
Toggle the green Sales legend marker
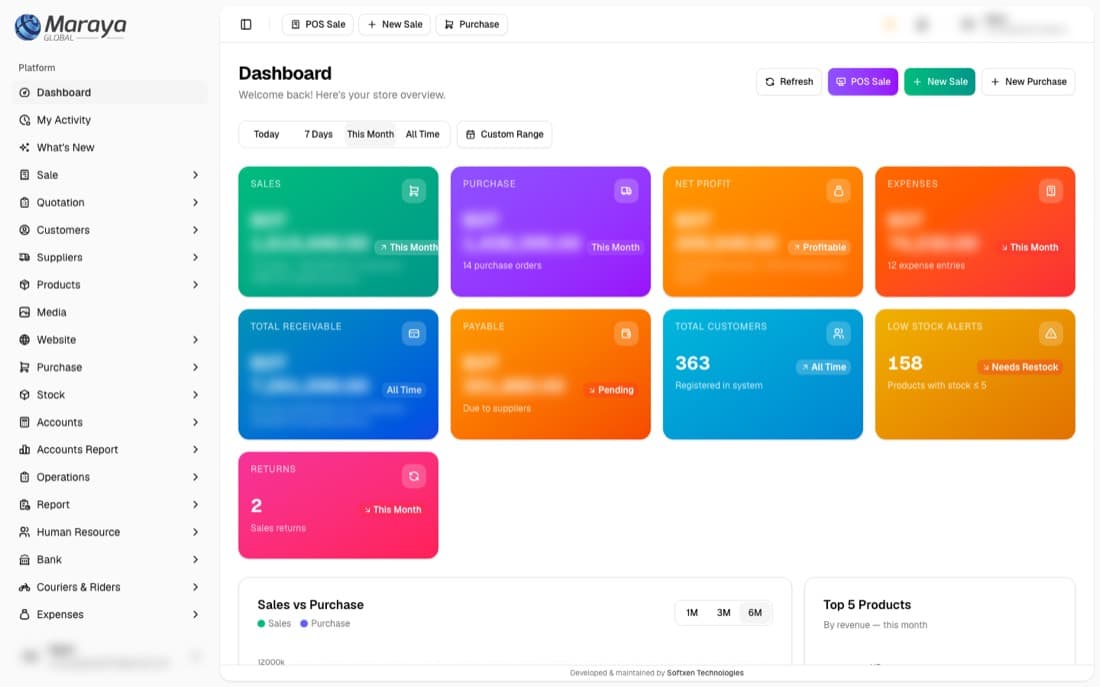[x=261, y=623]
